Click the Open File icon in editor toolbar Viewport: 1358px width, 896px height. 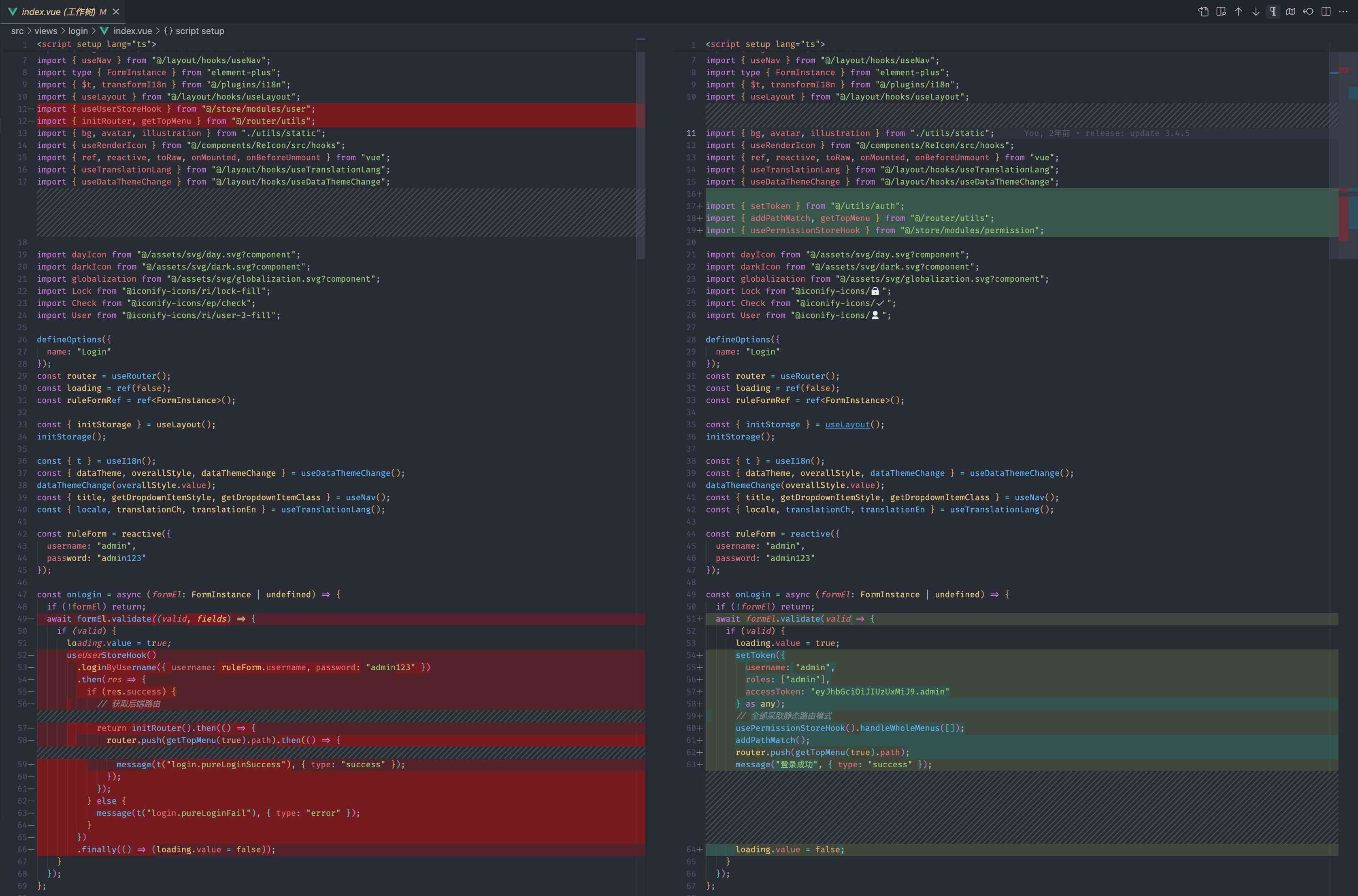click(1203, 11)
